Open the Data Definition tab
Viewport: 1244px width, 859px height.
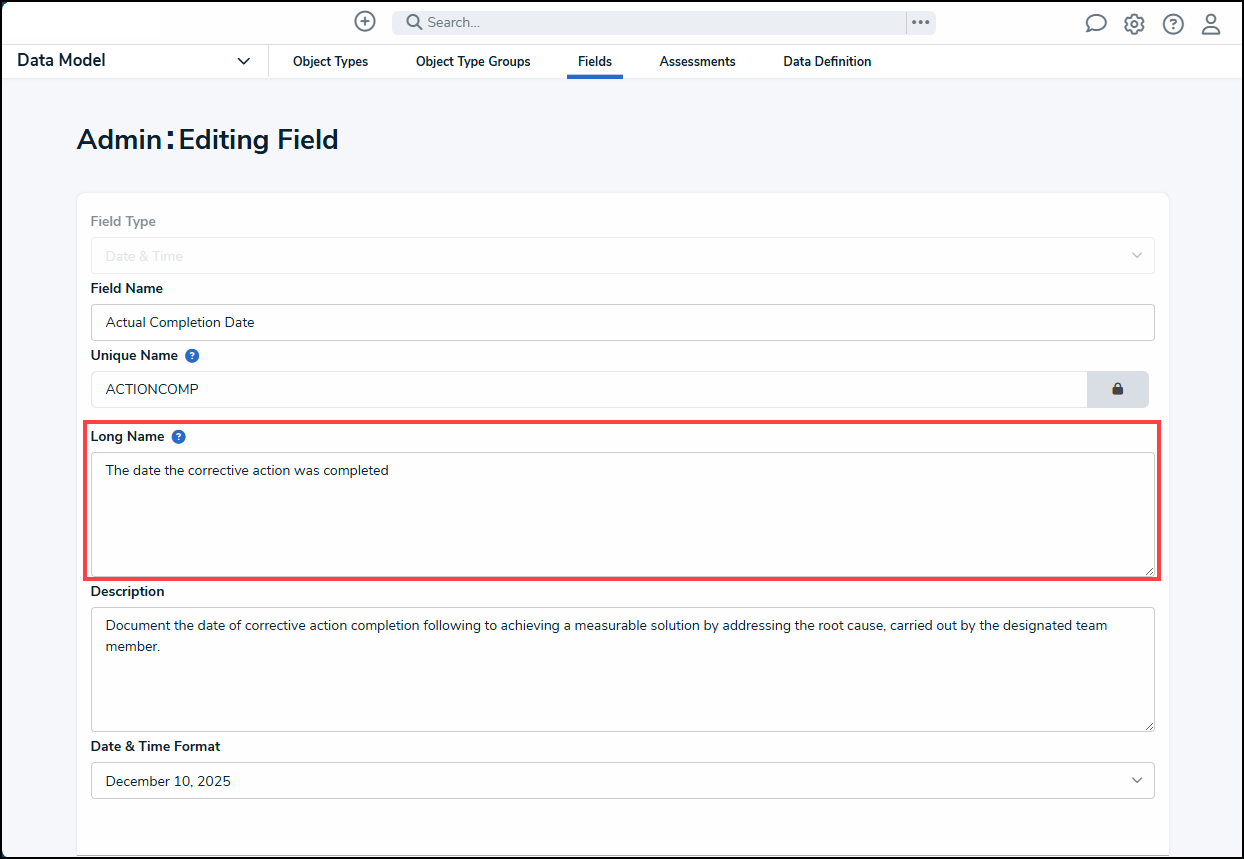827,62
